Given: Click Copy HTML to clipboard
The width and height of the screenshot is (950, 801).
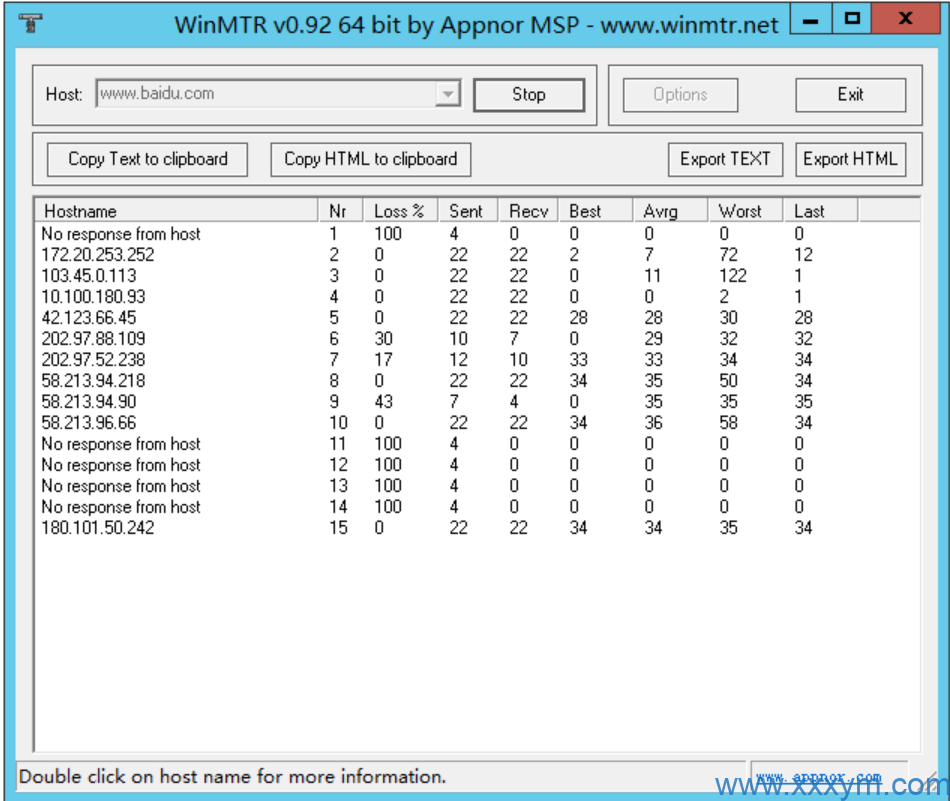Looking at the screenshot, I should point(370,159).
